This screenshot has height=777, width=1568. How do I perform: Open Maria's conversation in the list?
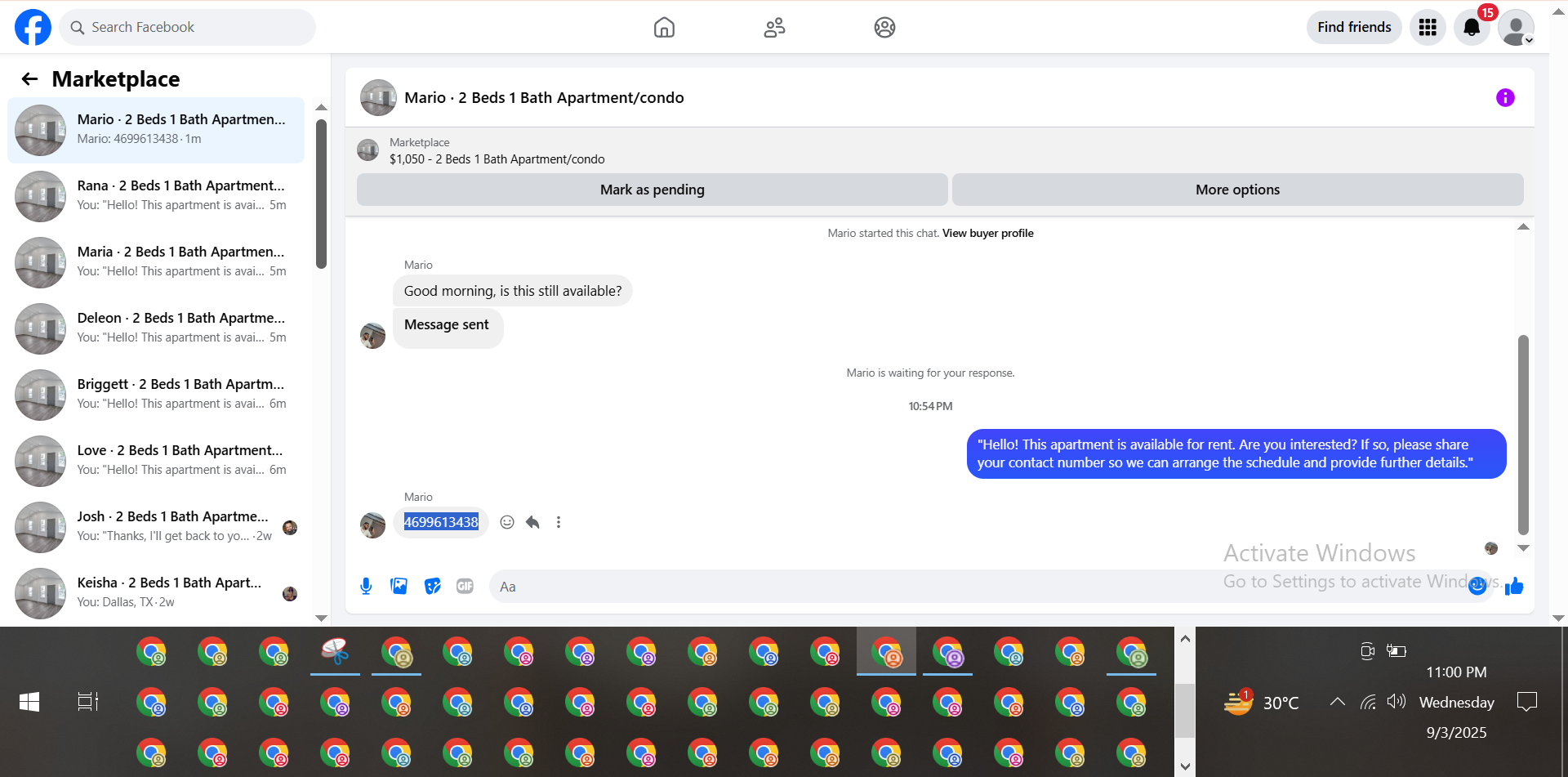pyautogui.click(x=156, y=262)
